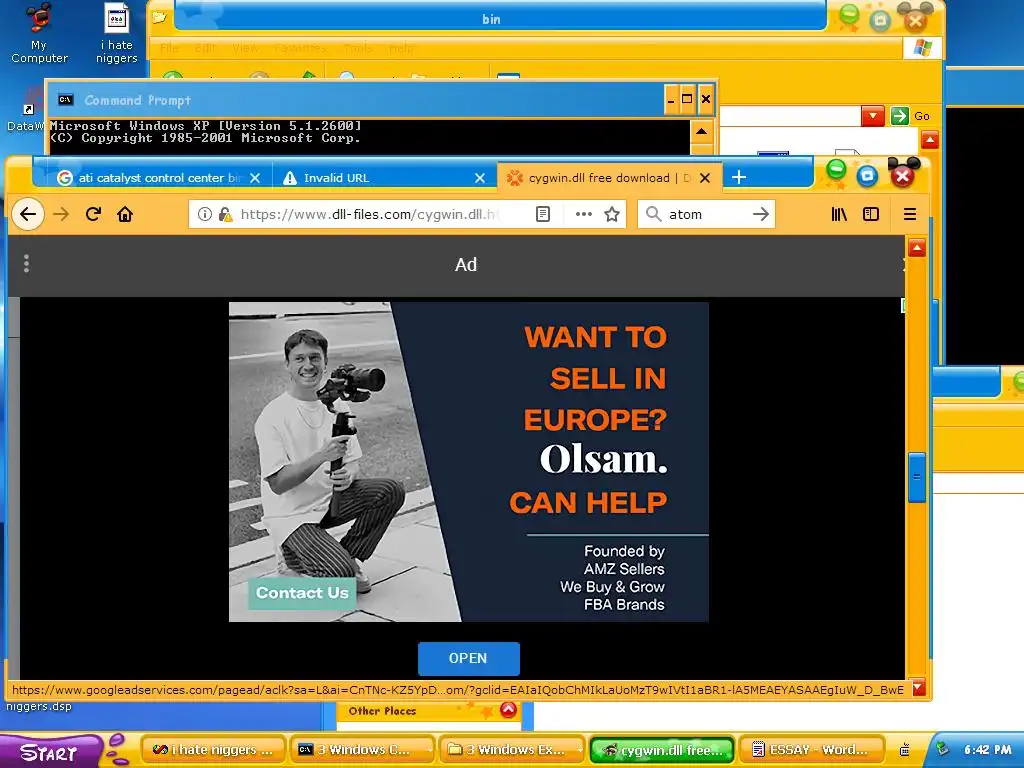Activate 'cygwin.dll free...' taskbar button
Image resolution: width=1024 pixels, height=768 pixels.
coord(662,750)
